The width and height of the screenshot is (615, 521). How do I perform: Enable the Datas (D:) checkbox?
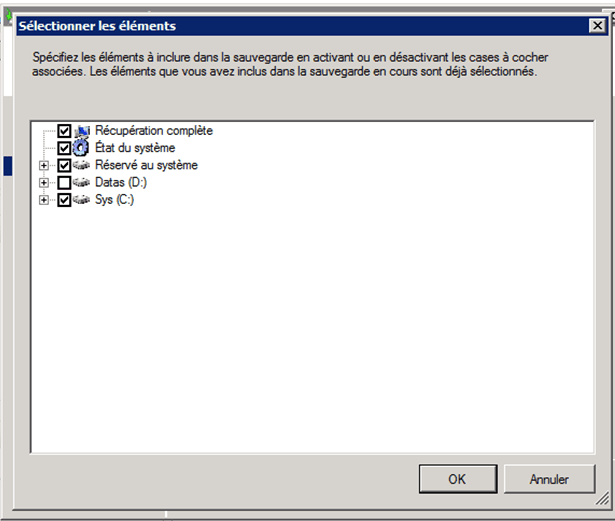coord(65,183)
